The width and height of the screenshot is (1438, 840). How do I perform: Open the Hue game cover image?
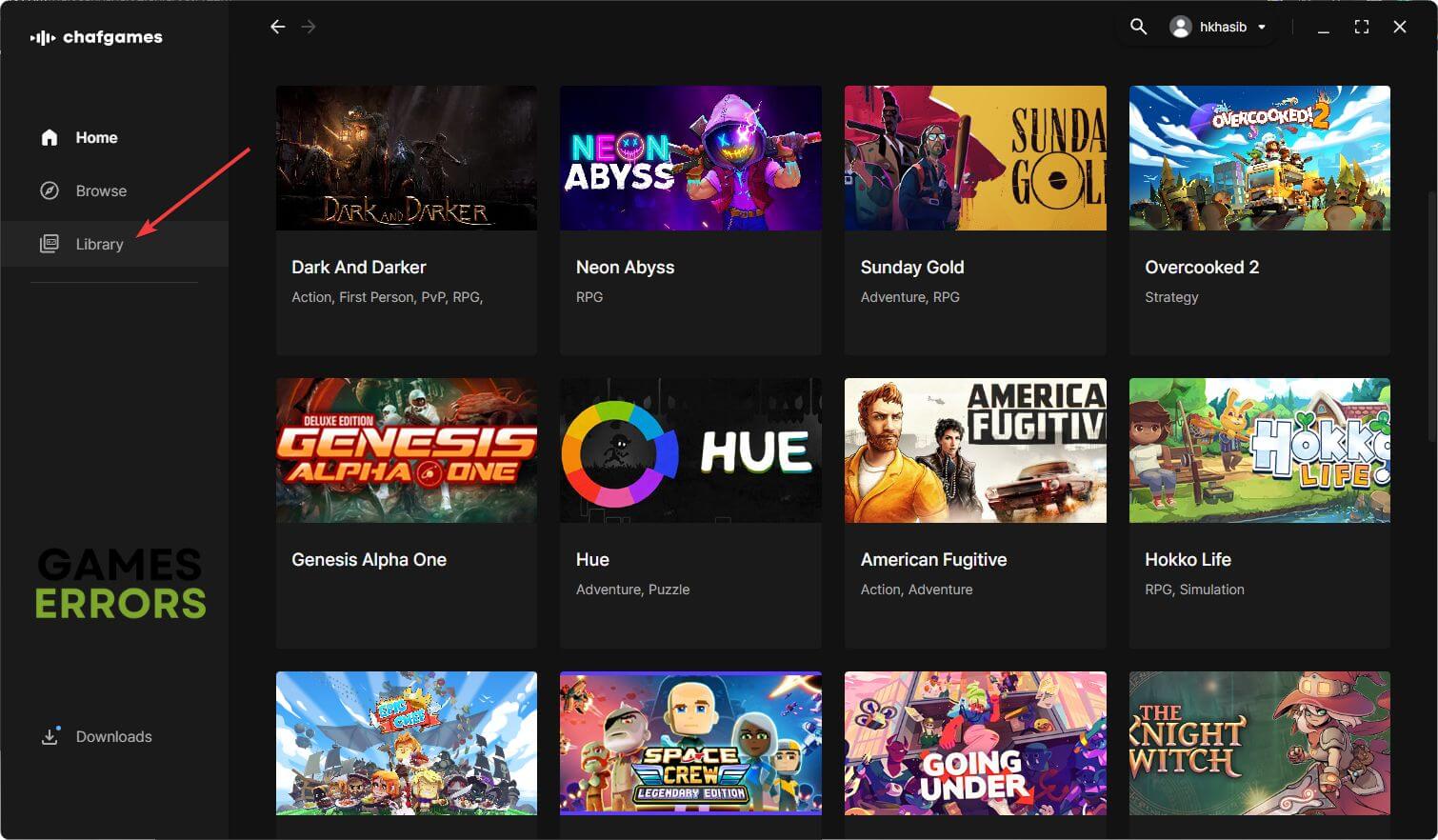point(690,450)
